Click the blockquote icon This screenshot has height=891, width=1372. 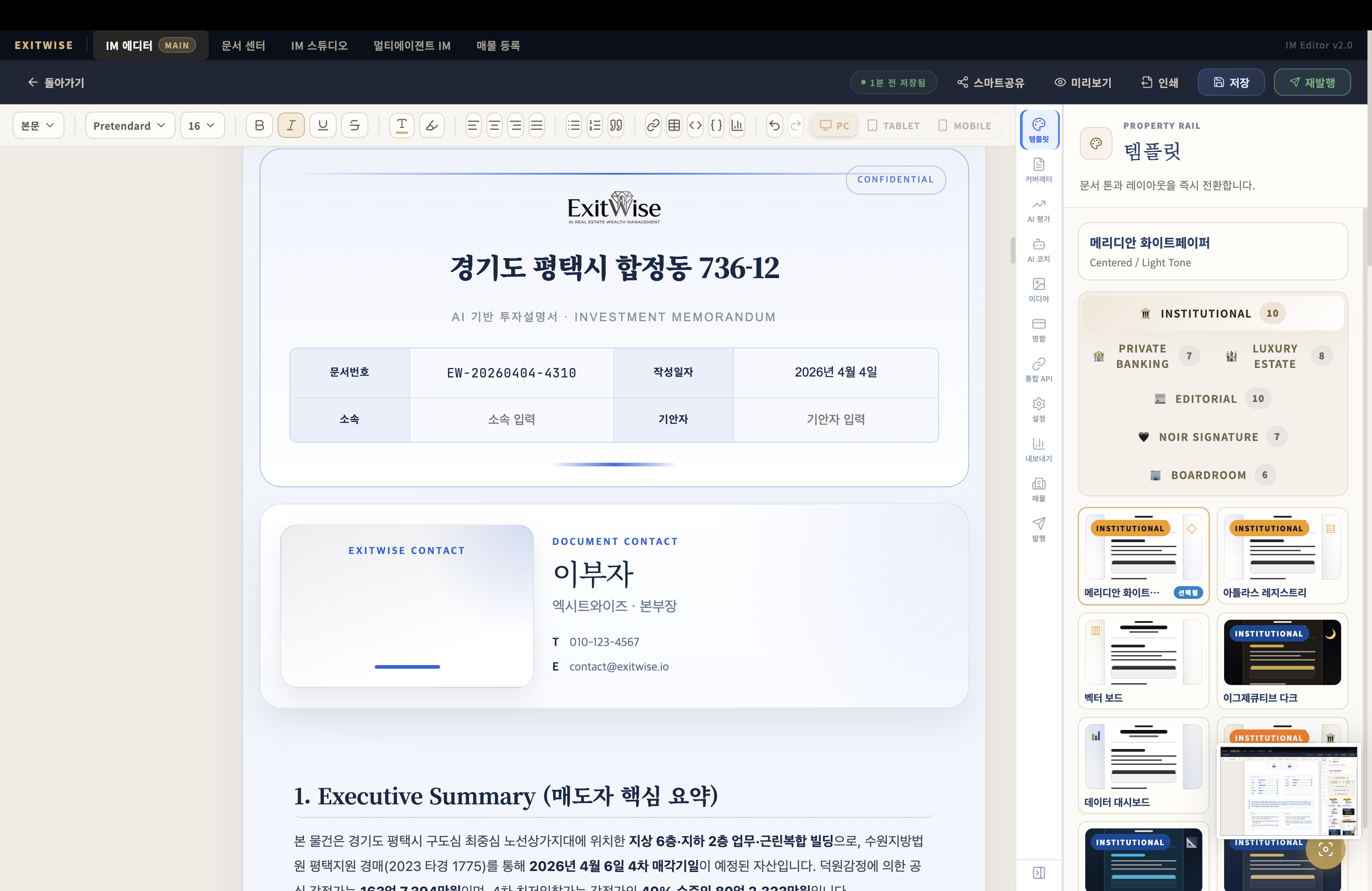616,126
